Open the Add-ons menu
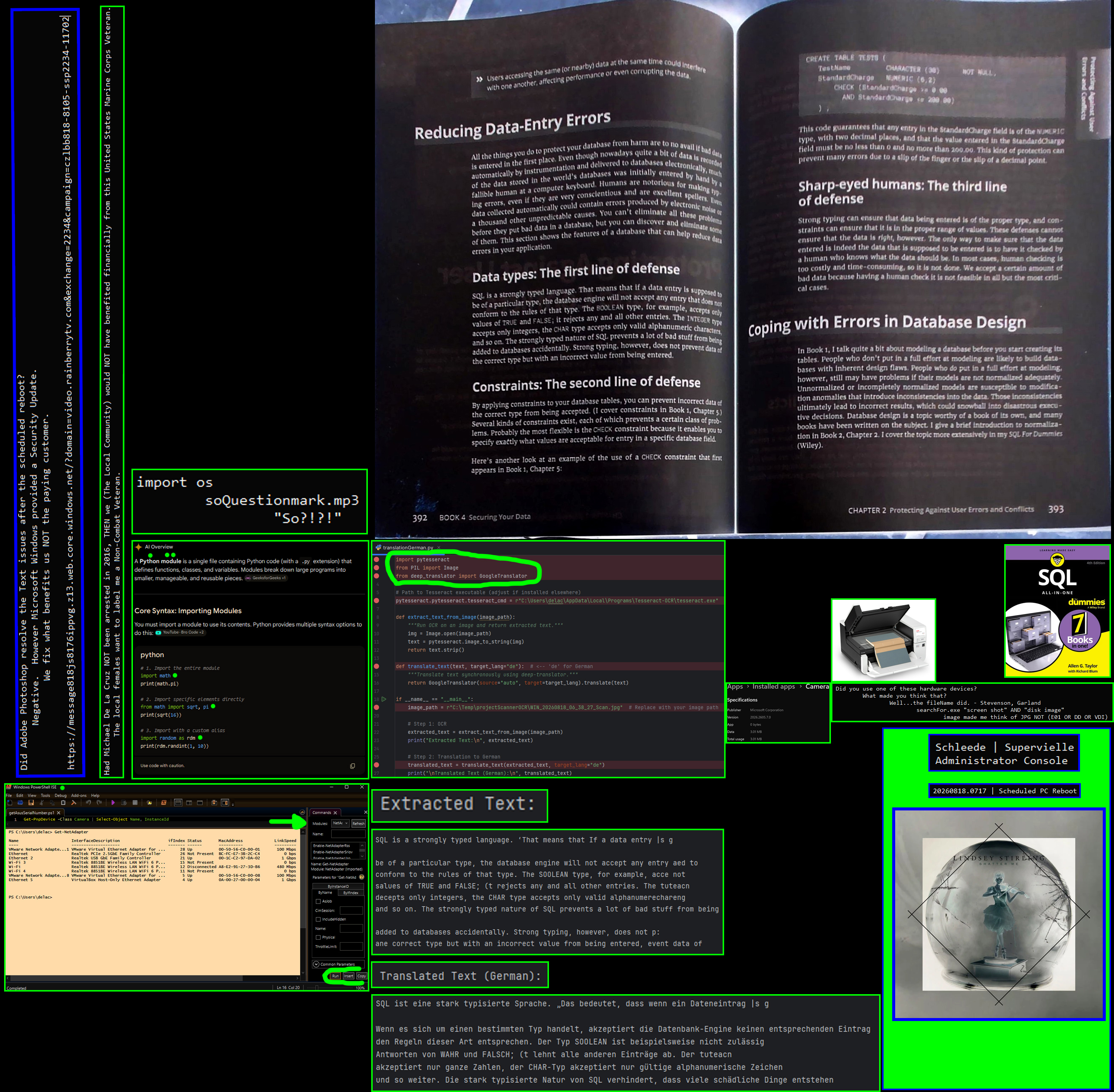This screenshot has height=1092, width=1114. (x=78, y=795)
